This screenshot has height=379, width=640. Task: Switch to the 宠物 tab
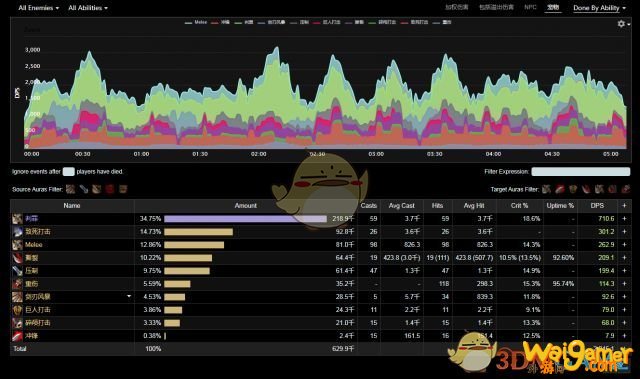click(x=553, y=7)
